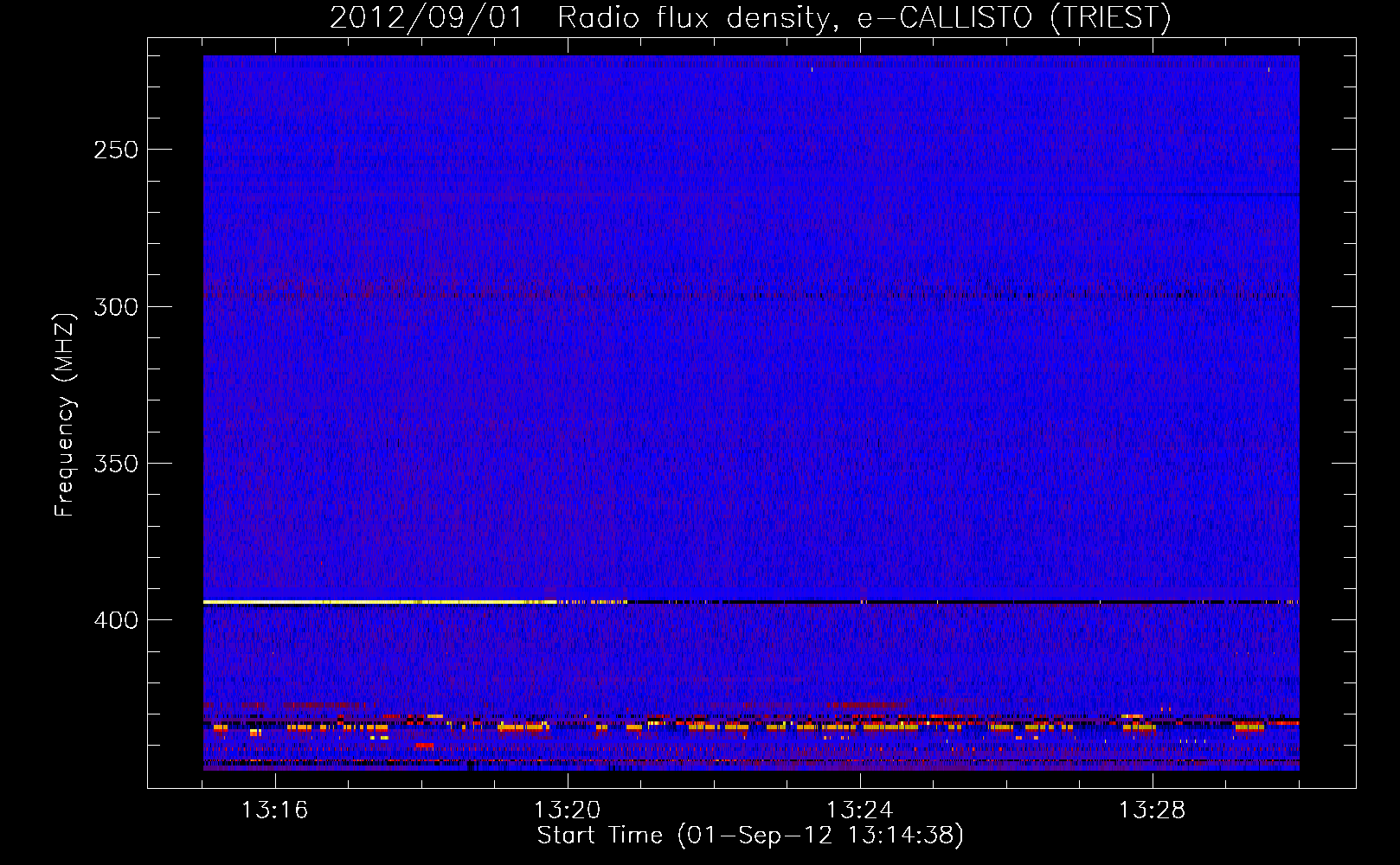Click the 13:20 time tick label
The height and width of the screenshot is (865, 1400).
[567, 811]
